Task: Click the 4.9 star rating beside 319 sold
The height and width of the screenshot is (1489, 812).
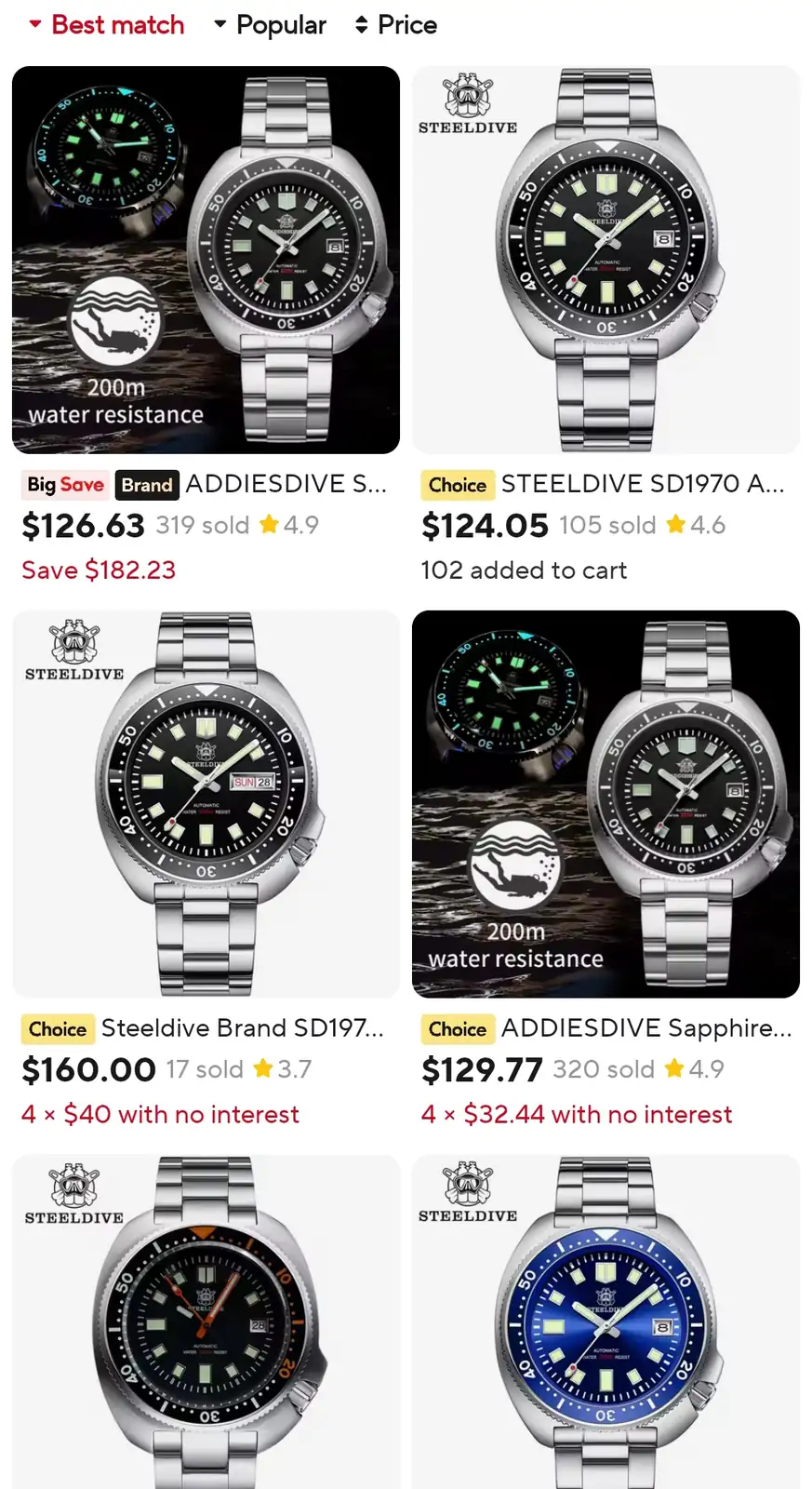Action: 289,525
